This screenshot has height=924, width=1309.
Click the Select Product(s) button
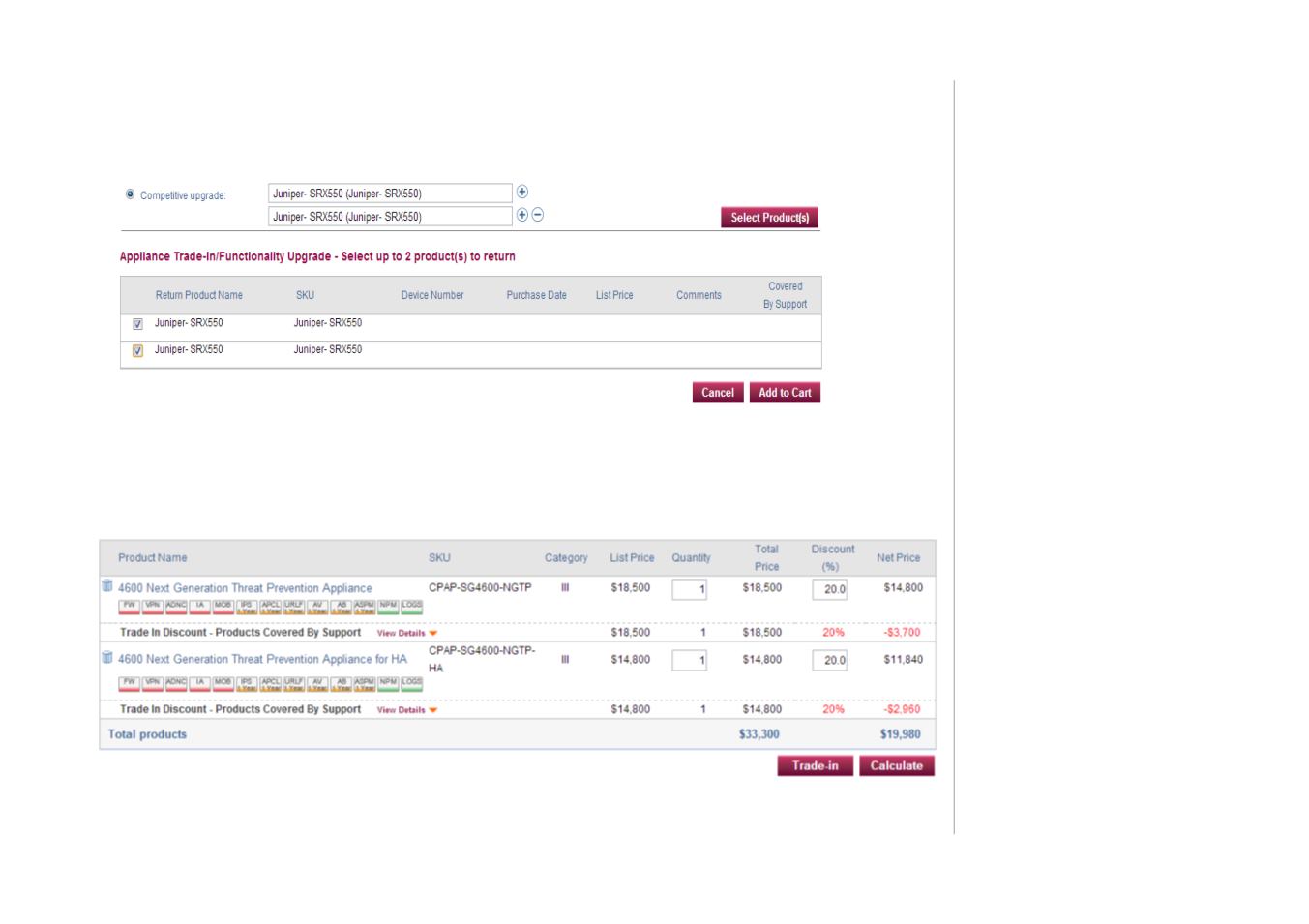point(769,218)
